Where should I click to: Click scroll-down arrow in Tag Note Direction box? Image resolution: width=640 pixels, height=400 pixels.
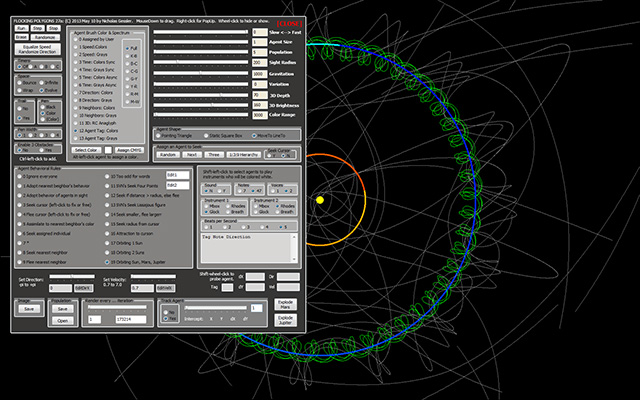pyautogui.click(x=294, y=259)
